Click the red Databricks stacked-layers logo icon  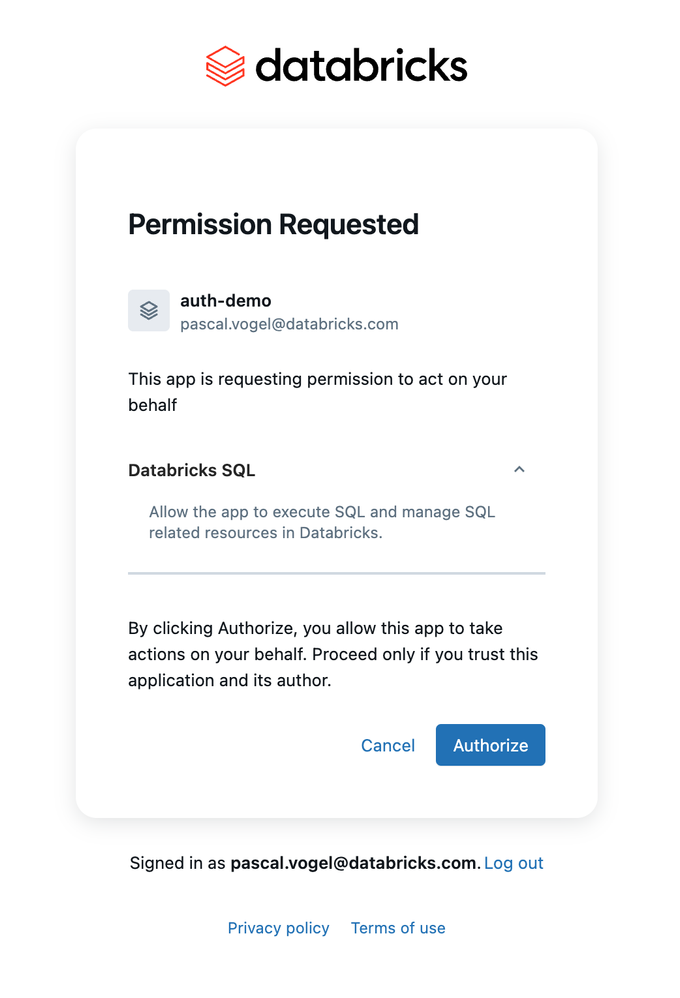pyautogui.click(x=225, y=66)
